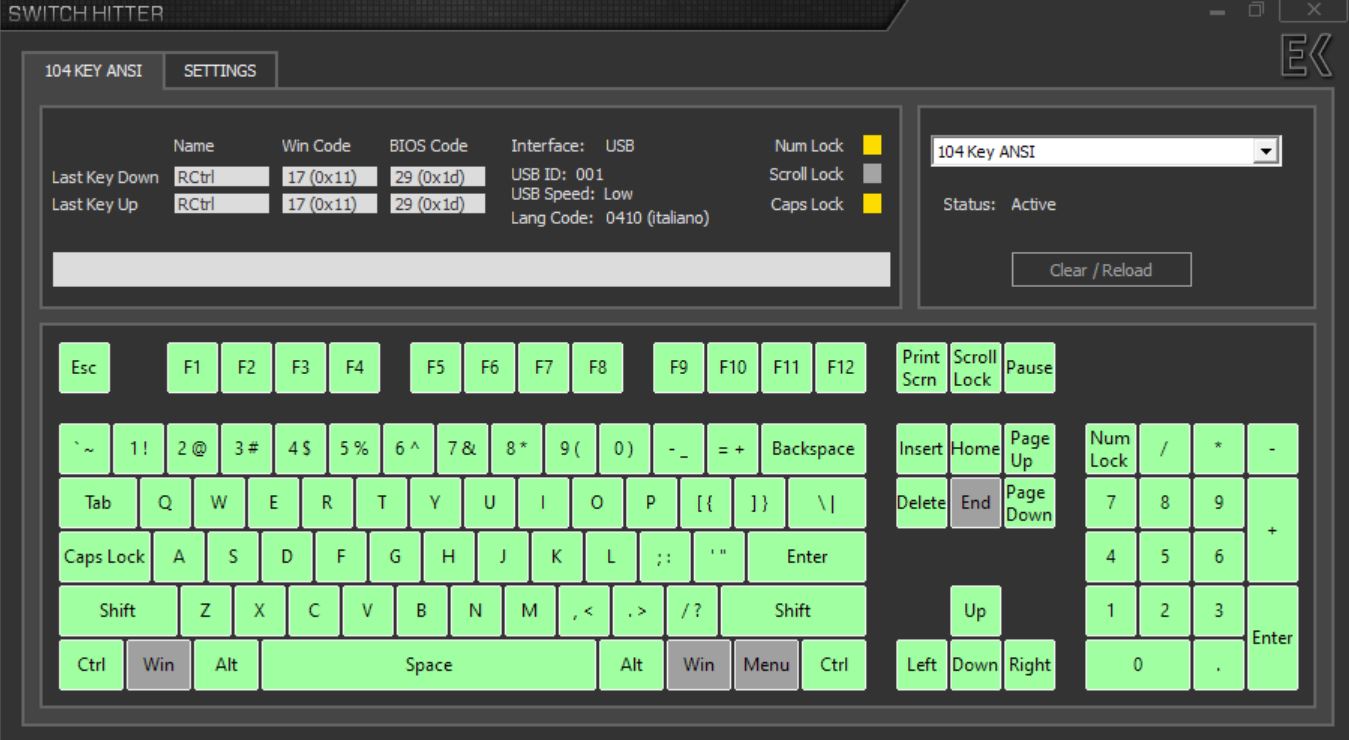Click the gray Menu key tile
1349x740 pixels.
click(x=766, y=665)
